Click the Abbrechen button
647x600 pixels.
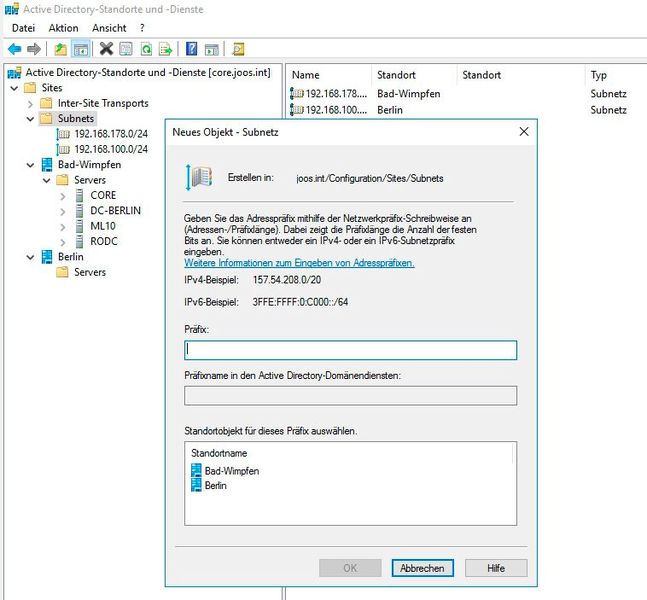click(x=422, y=568)
